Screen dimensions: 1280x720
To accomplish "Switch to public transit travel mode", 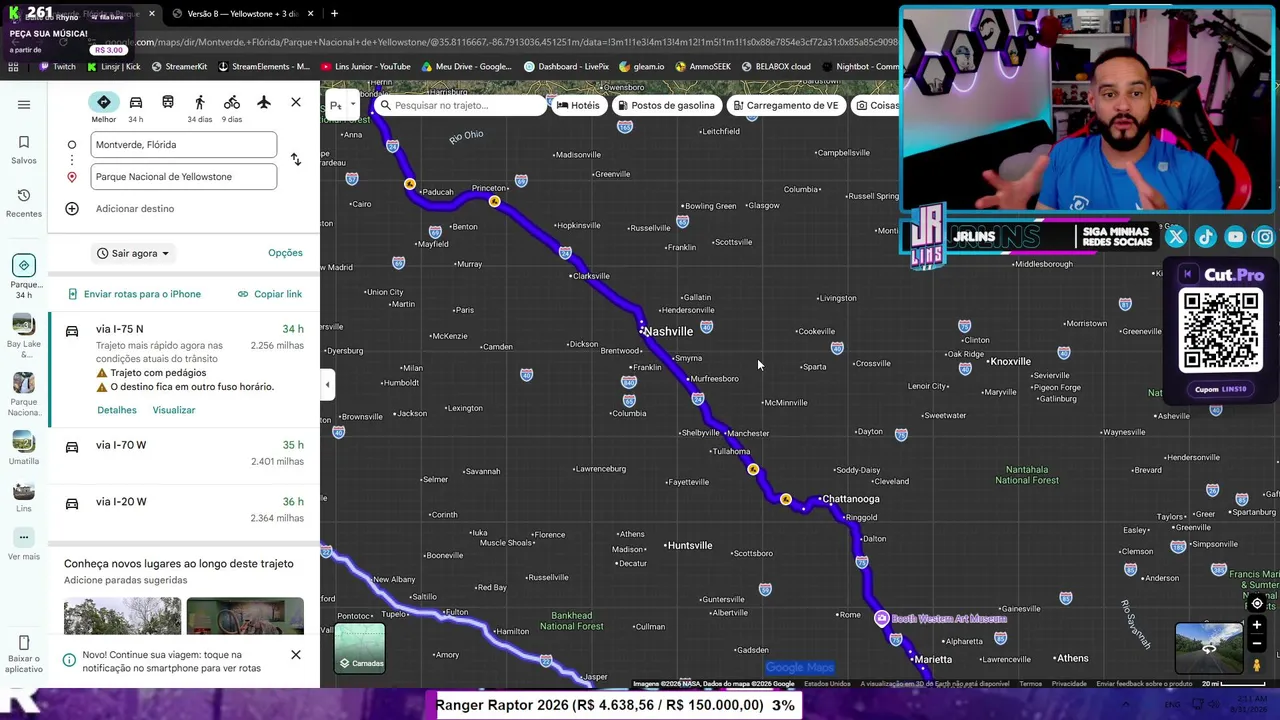I will pos(168,102).
